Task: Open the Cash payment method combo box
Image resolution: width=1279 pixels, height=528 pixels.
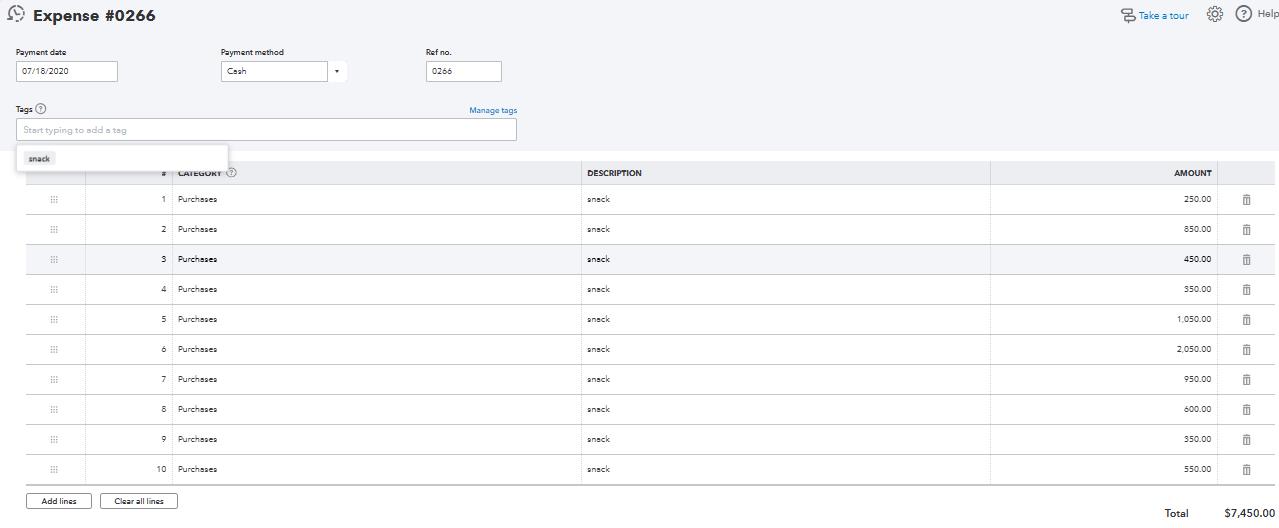Action: click(274, 72)
